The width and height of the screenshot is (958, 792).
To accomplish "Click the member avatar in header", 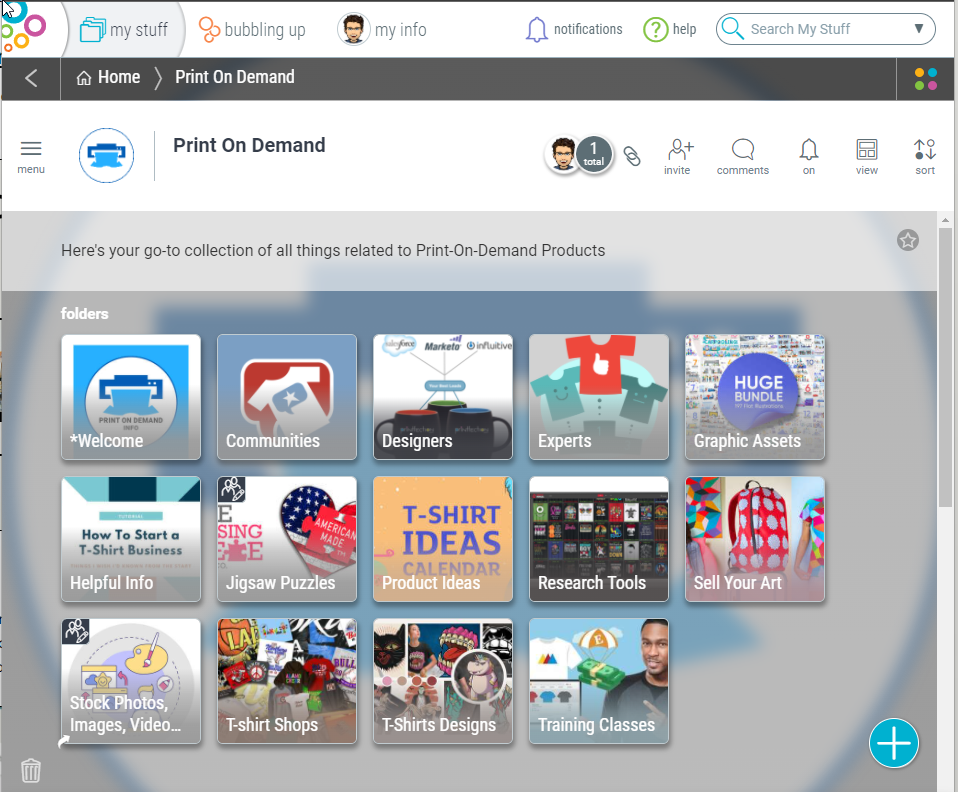I will pyautogui.click(x=563, y=154).
